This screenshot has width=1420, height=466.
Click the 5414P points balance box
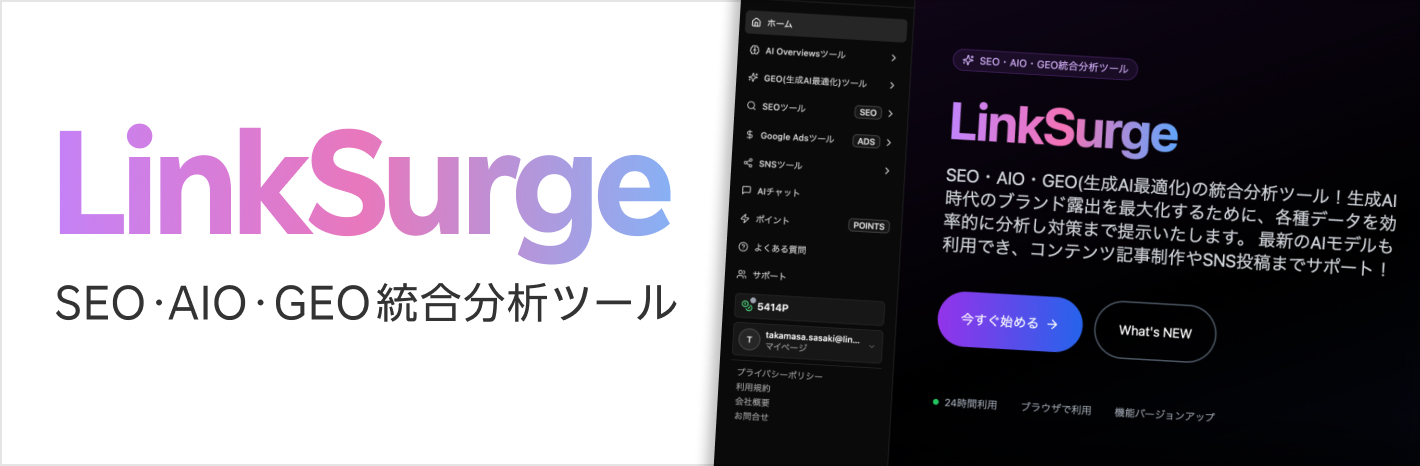[x=809, y=308]
